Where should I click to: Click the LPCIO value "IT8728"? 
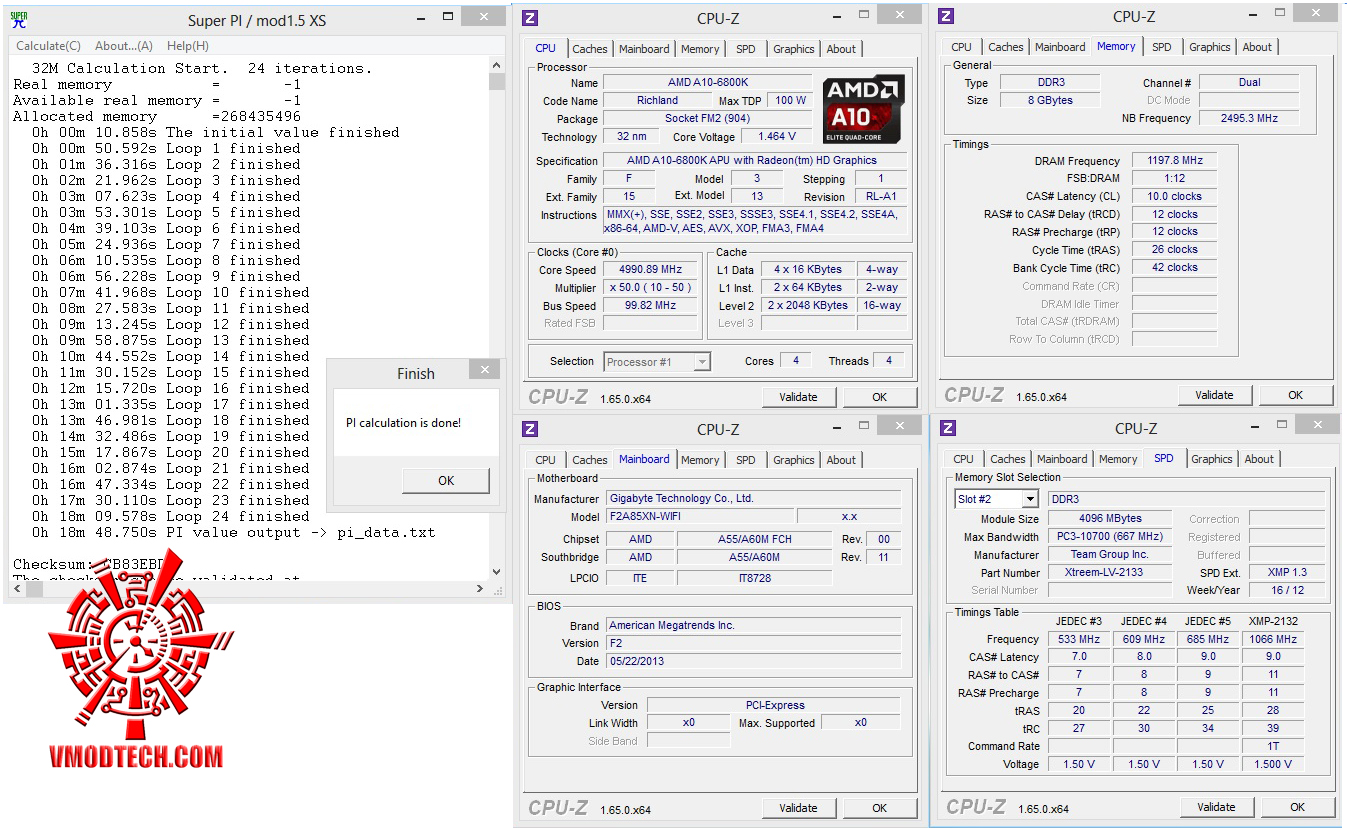pos(754,578)
